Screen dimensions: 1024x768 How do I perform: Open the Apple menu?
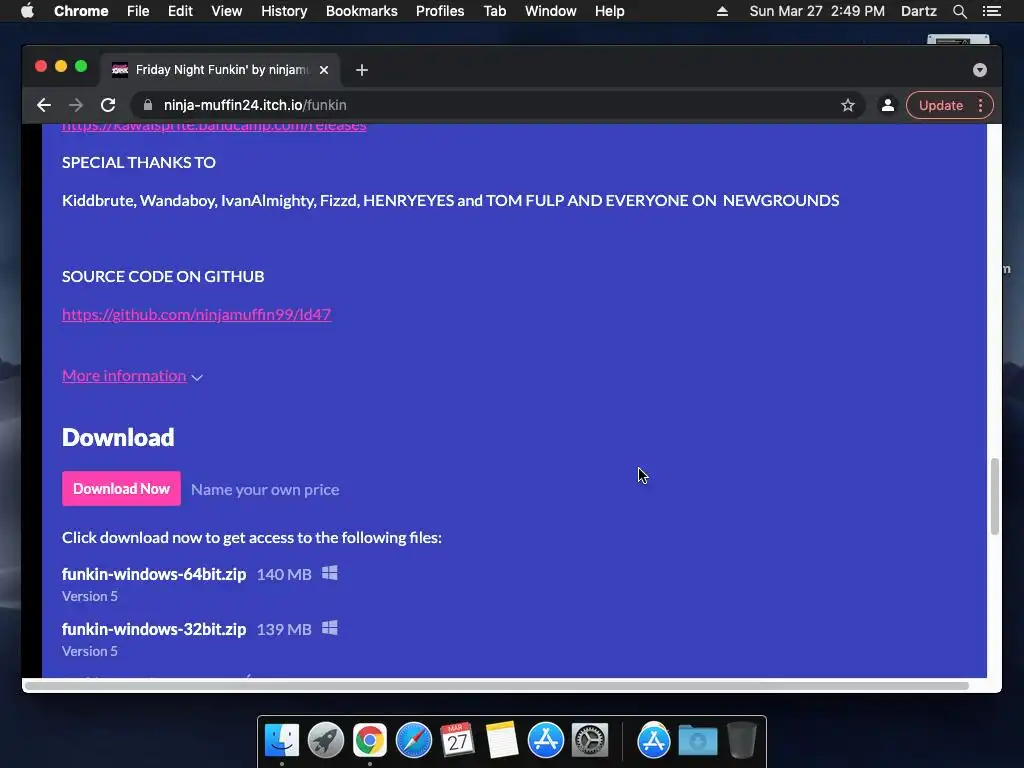pyautogui.click(x=27, y=11)
